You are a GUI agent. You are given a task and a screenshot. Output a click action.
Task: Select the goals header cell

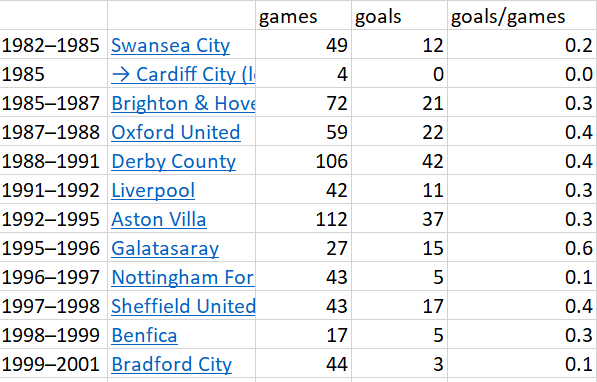click(399, 15)
